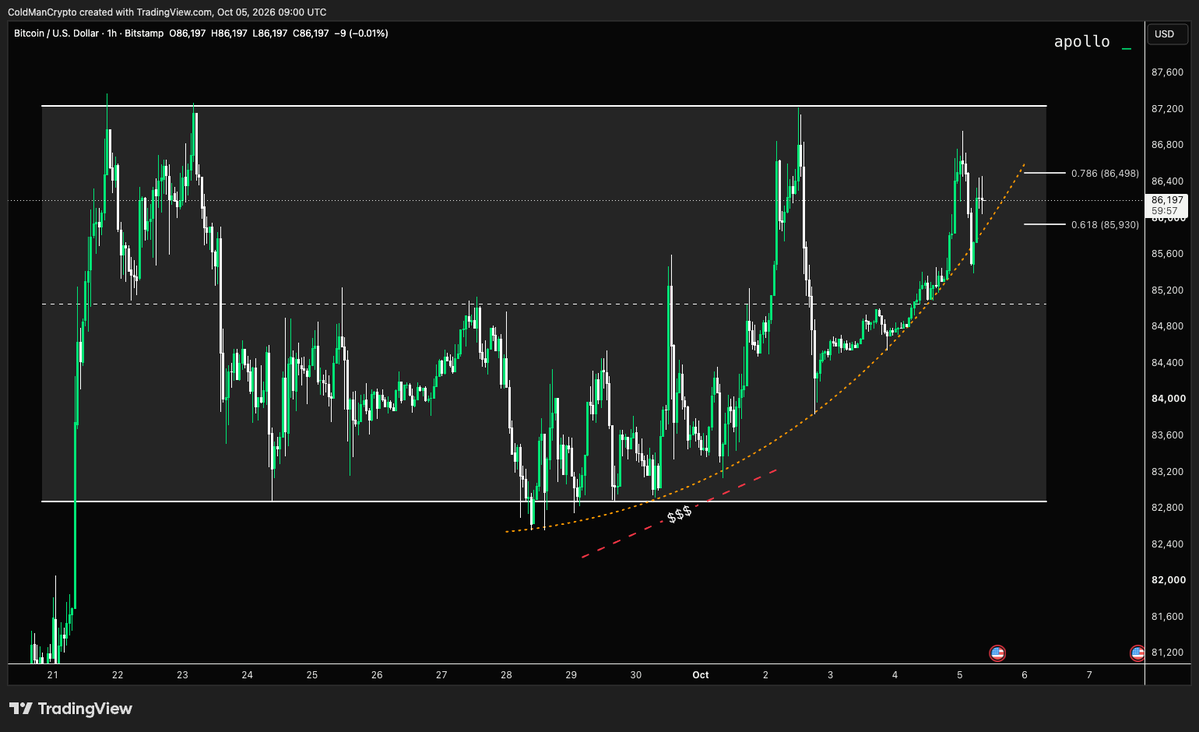Click the US flag event marker beside the 81,200 label
Screen dimensions: 1199x732
[1137, 653]
